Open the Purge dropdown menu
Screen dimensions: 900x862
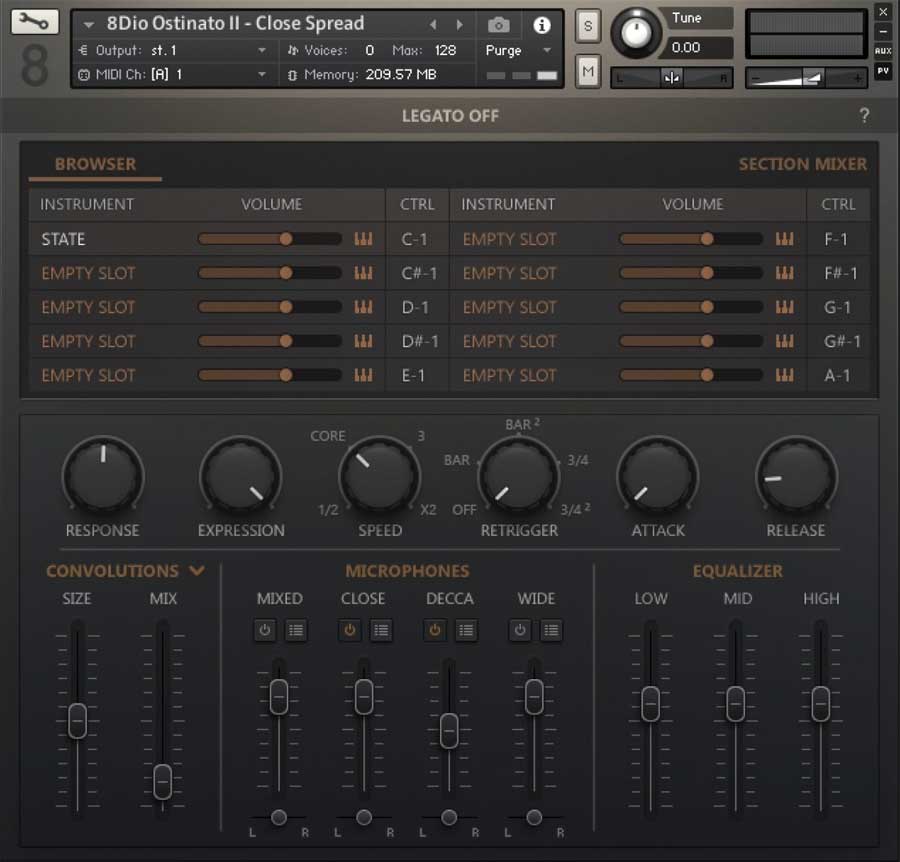518,51
